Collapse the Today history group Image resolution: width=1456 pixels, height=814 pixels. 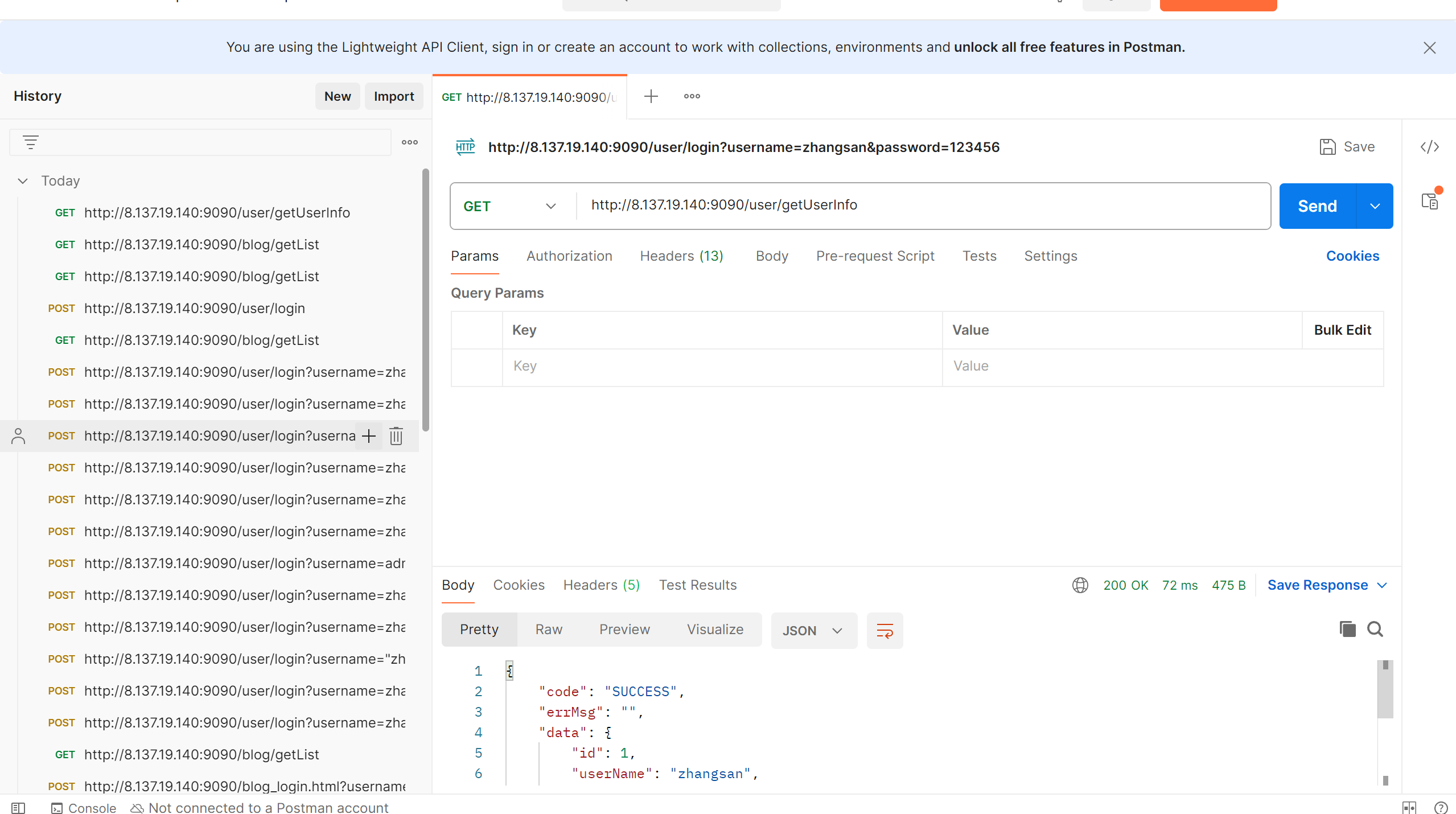[23, 181]
